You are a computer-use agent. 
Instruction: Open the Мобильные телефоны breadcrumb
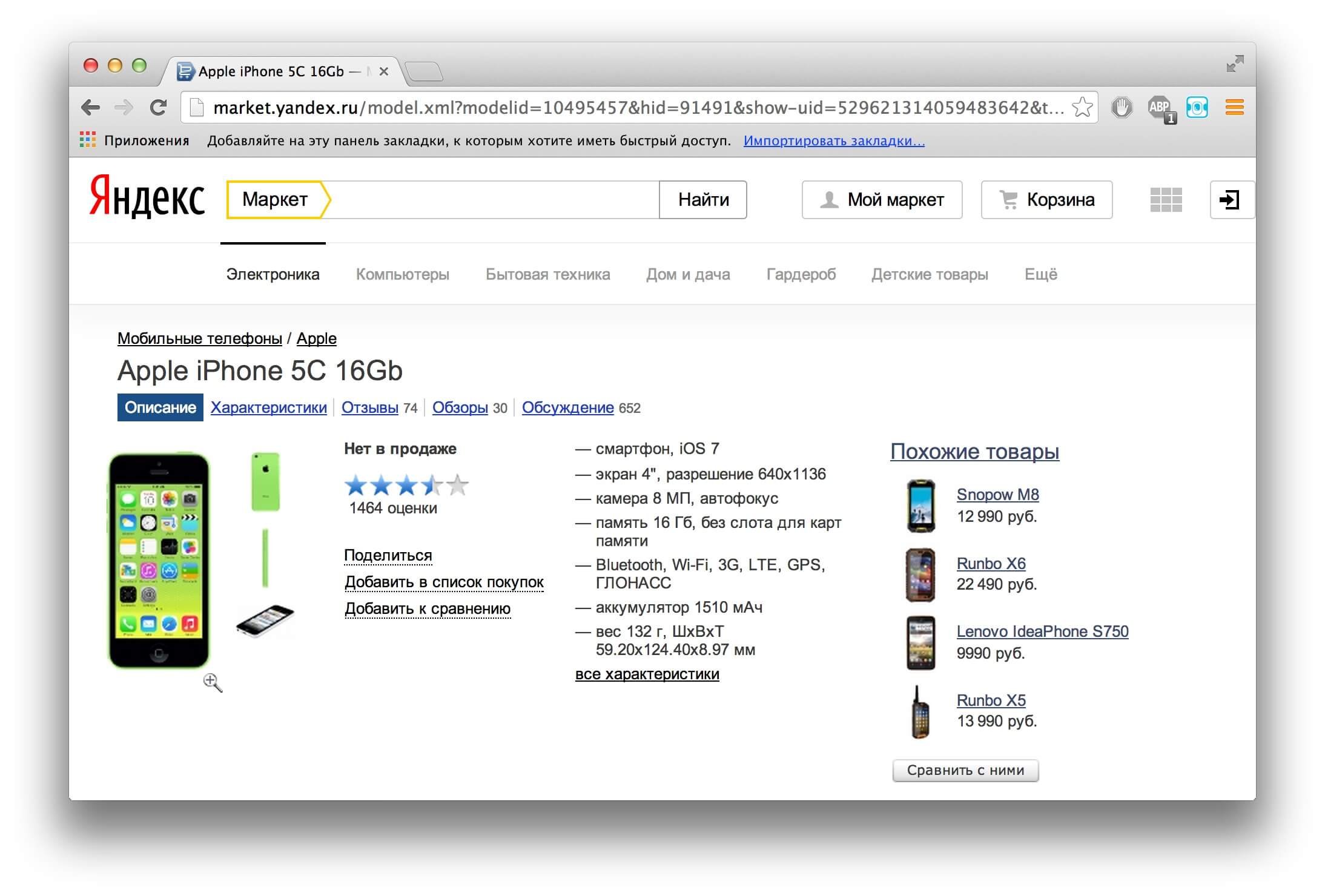tap(200, 338)
